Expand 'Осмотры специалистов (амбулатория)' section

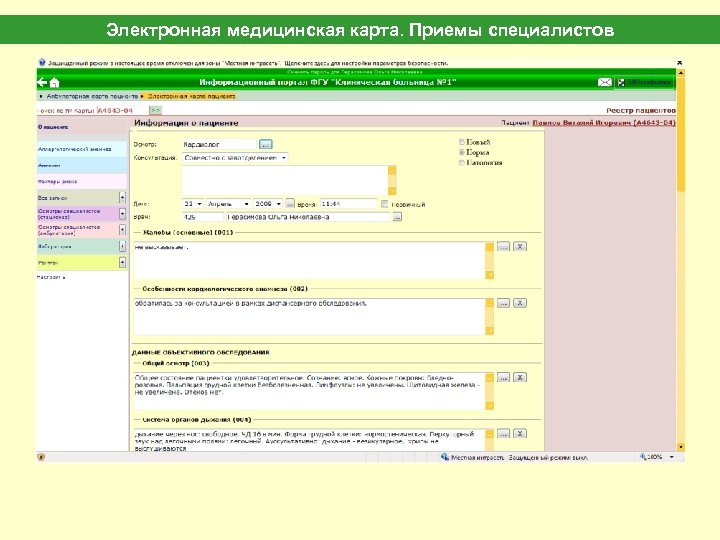pyautogui.click(x=122, y=230)
